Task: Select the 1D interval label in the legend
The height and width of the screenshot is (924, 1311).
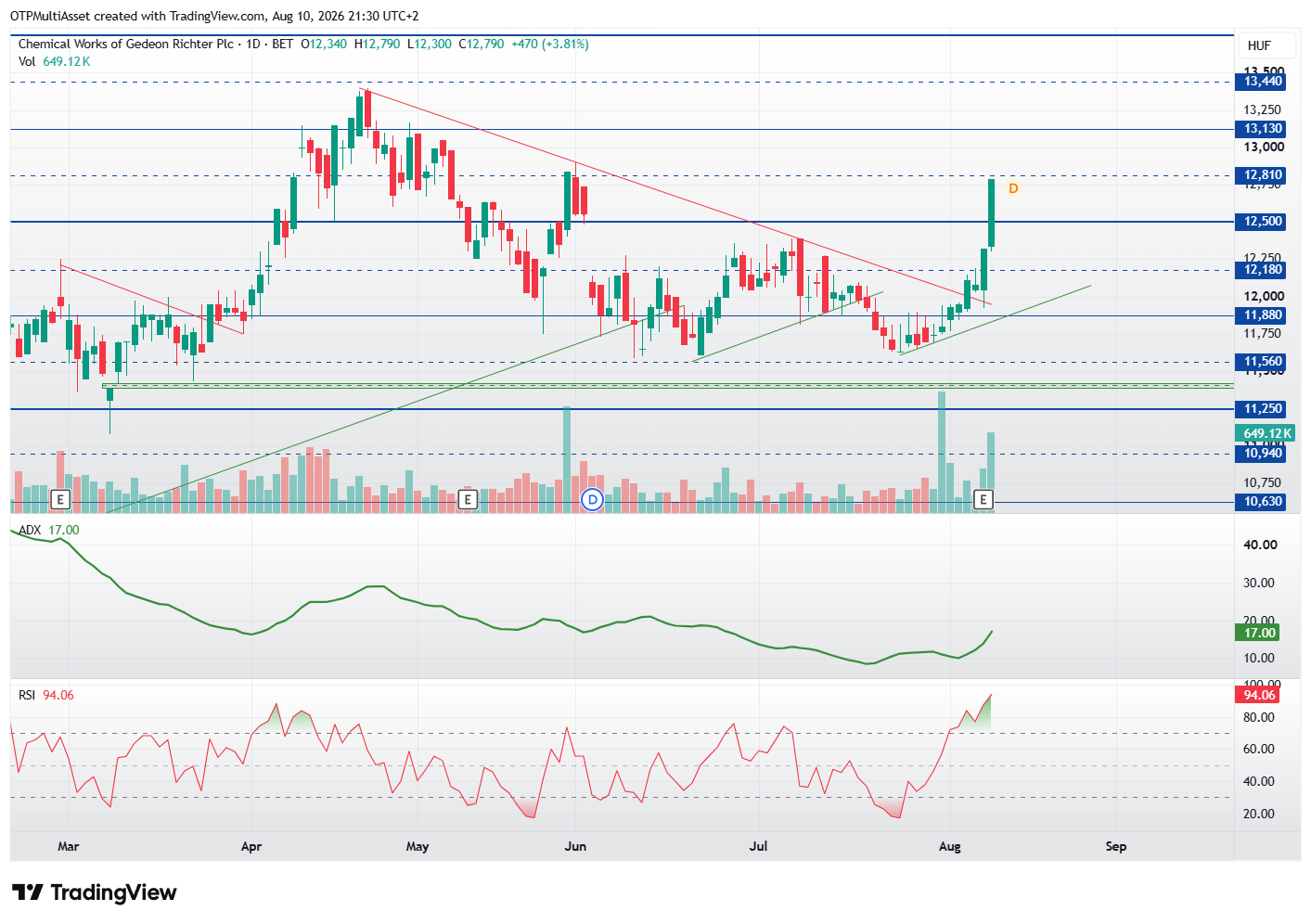Action: 253,44
